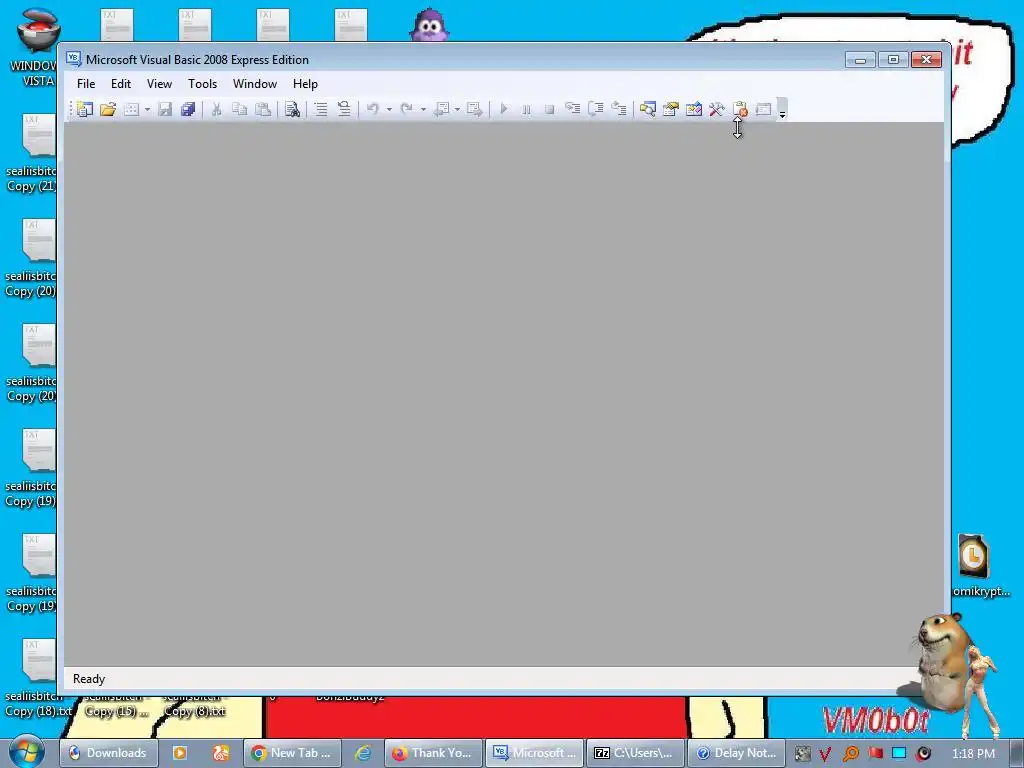Click the Undo arrow icon
The image size is (1024, 768).
[373, 109]
